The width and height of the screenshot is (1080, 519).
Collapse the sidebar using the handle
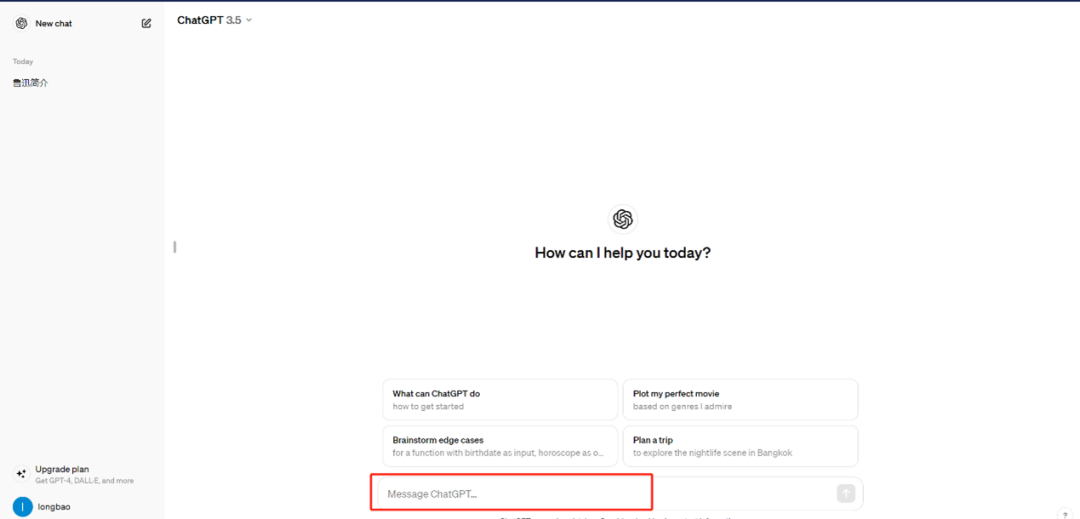point(175,246)
